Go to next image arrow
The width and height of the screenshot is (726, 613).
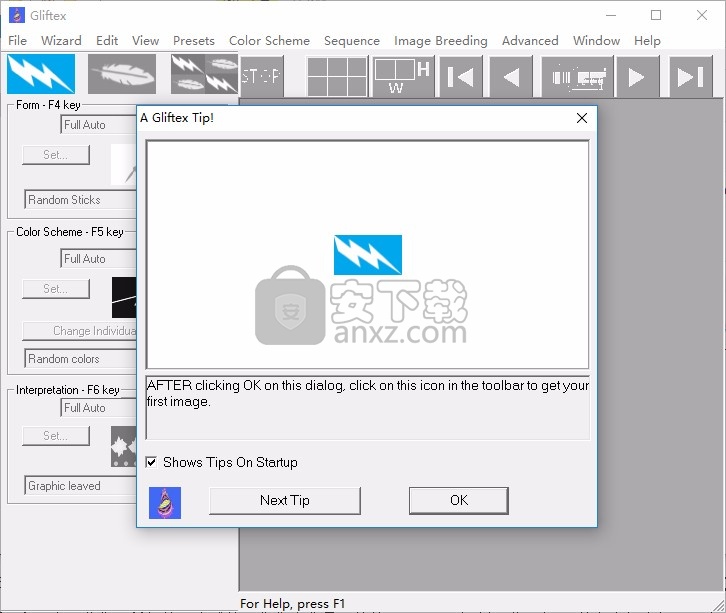click(x=637, y=77)
